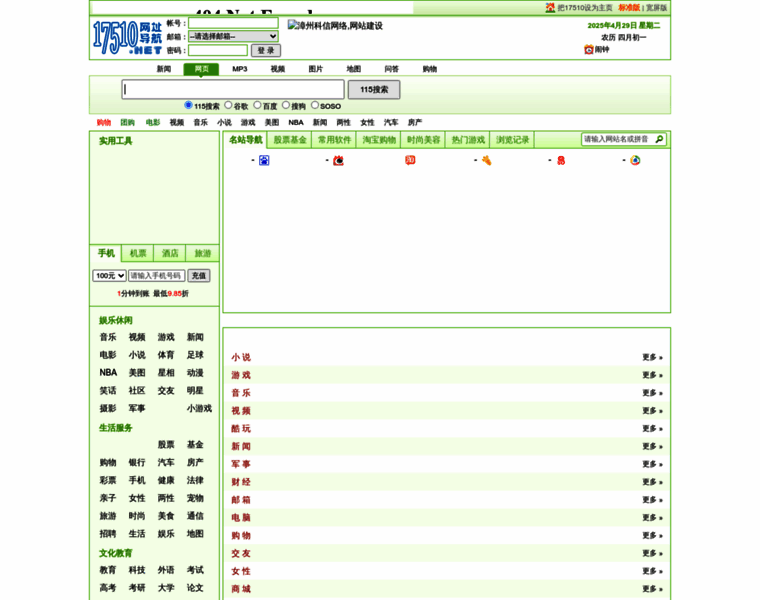Switch to the 新闻 search tab
The width and height of the screenshot is (760, 600).
tap(164, 69)
